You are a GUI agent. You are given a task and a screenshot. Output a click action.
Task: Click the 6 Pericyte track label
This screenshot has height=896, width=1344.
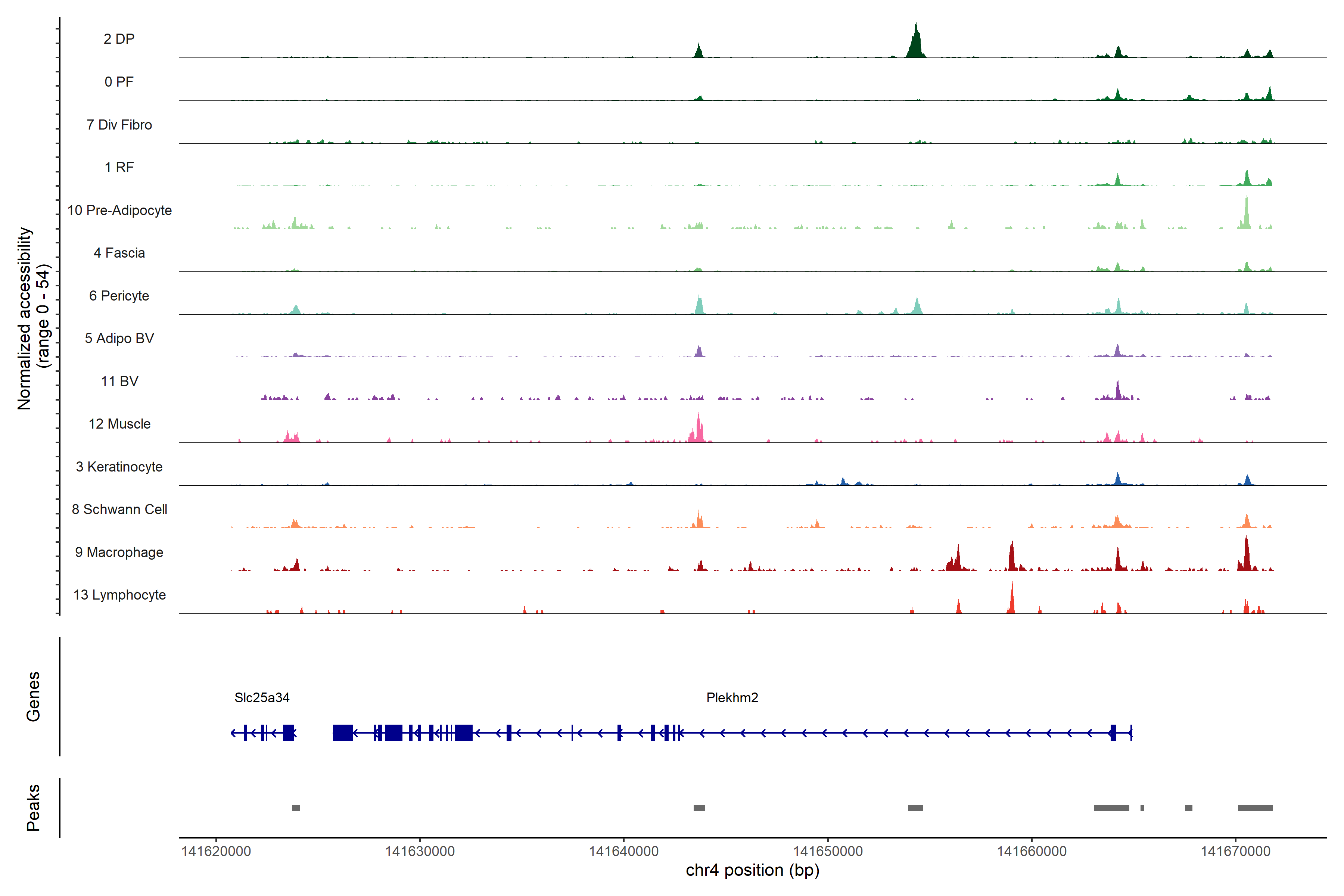coord(119,296)
